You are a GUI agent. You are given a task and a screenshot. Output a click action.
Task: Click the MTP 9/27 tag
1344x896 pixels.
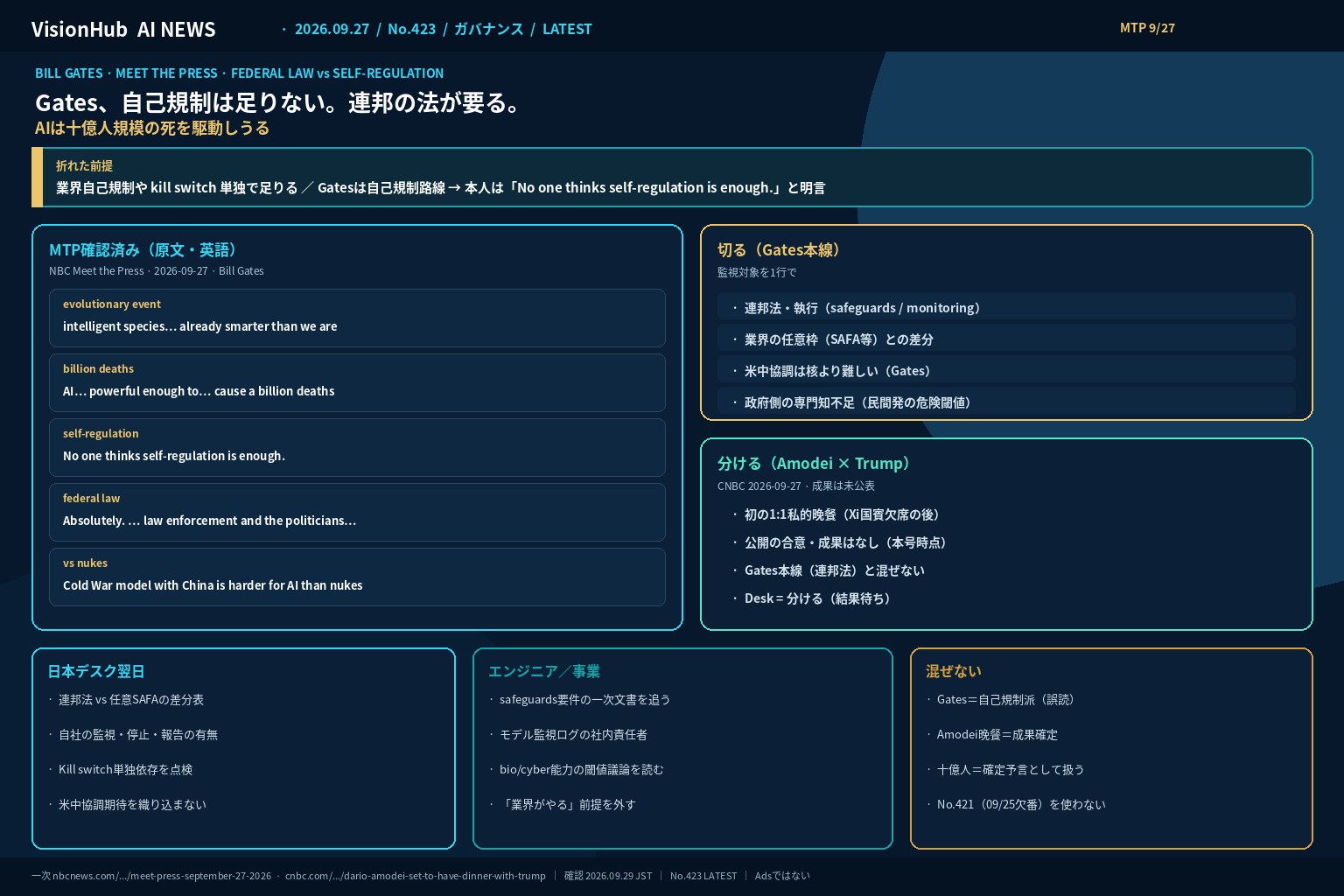(x=1147, y=28)
